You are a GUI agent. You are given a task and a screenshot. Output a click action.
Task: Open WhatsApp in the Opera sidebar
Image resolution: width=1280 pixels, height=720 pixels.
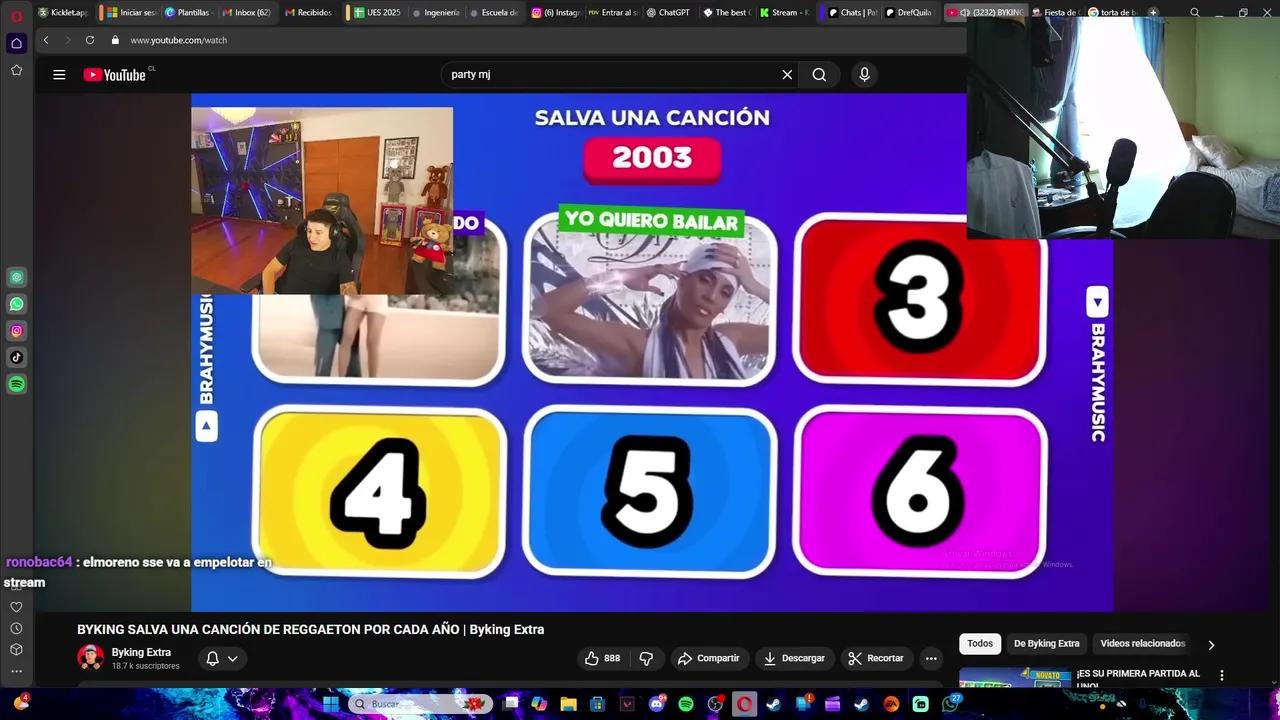(16, 304)
